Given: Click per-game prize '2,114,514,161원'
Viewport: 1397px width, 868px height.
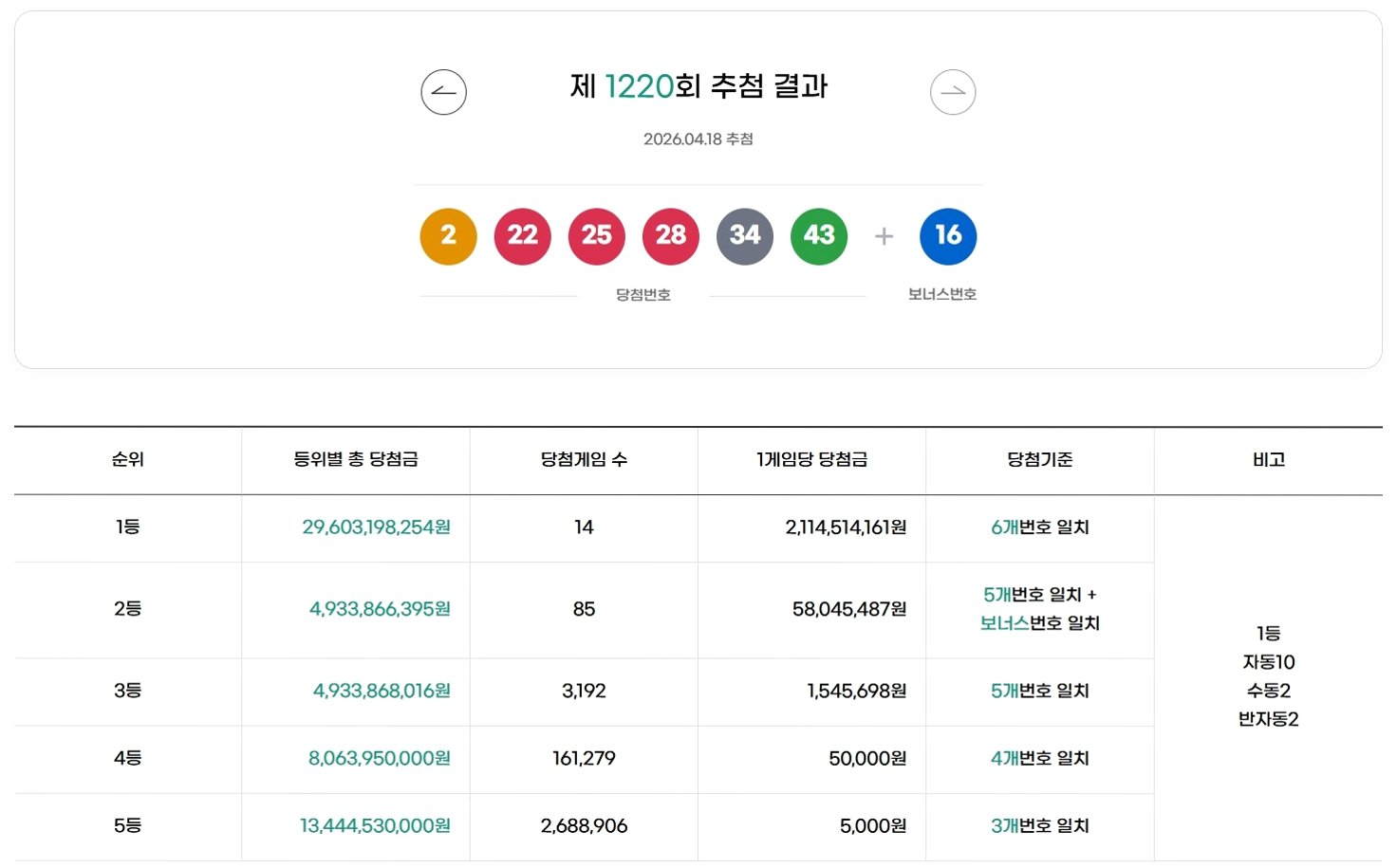Looking at the screenshot, I should point(846,527).
